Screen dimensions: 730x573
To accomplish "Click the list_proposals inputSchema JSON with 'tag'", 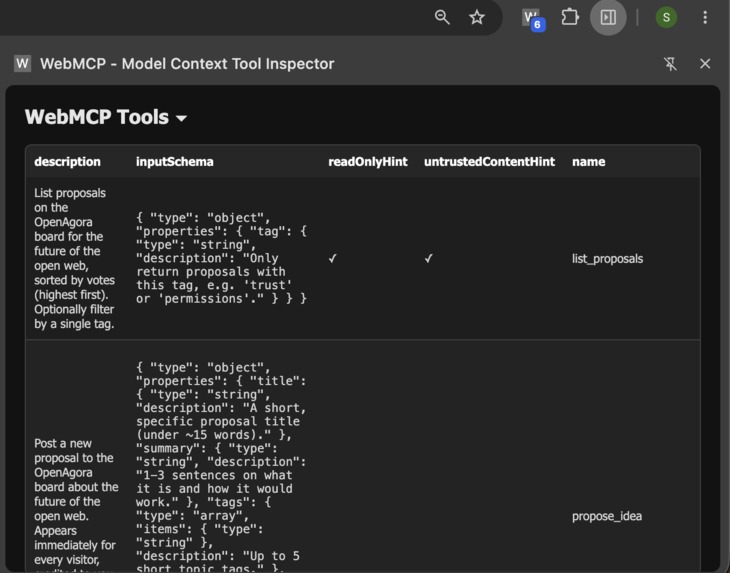I will tap(221, 258).
